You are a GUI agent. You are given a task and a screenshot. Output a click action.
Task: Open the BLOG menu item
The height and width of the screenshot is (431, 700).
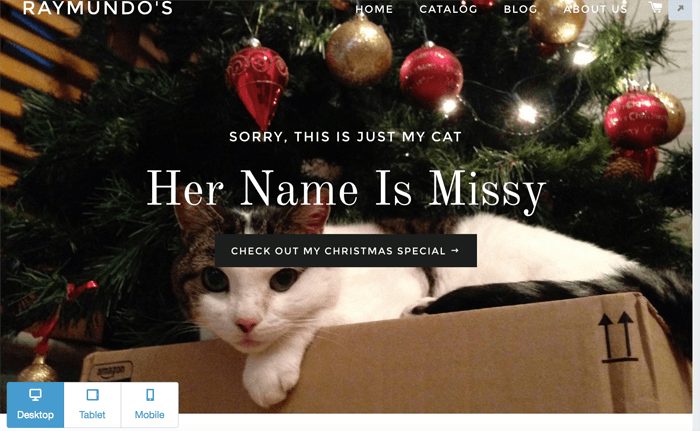(x=520, y=9)
